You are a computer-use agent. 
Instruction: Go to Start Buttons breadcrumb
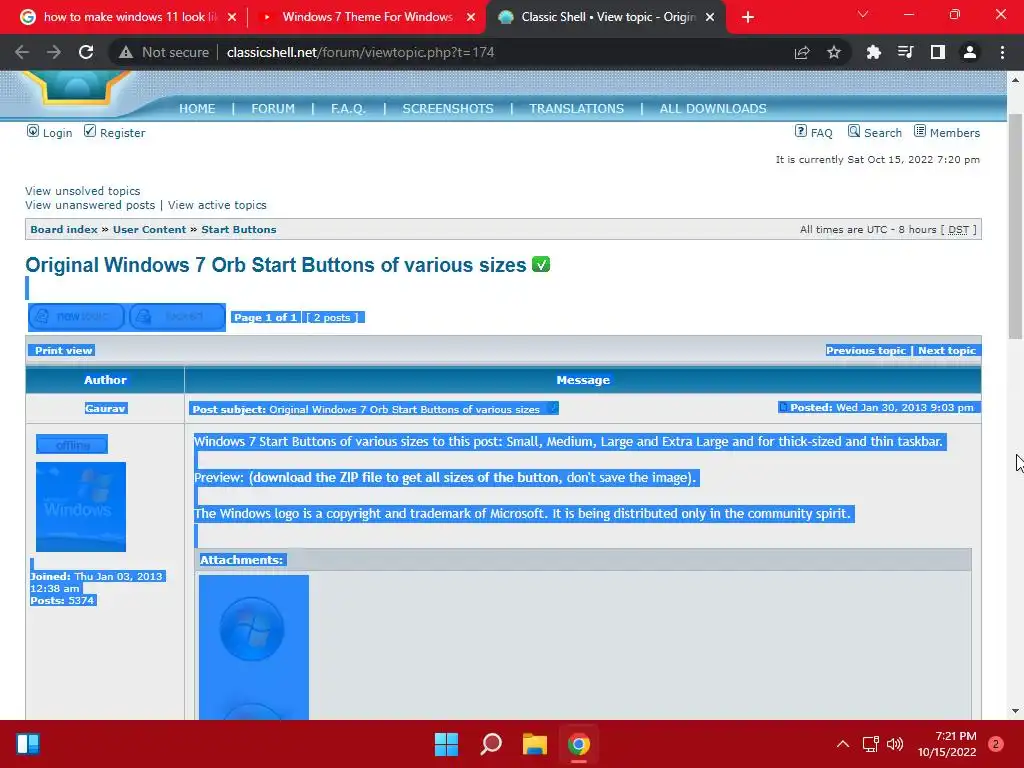239,229
